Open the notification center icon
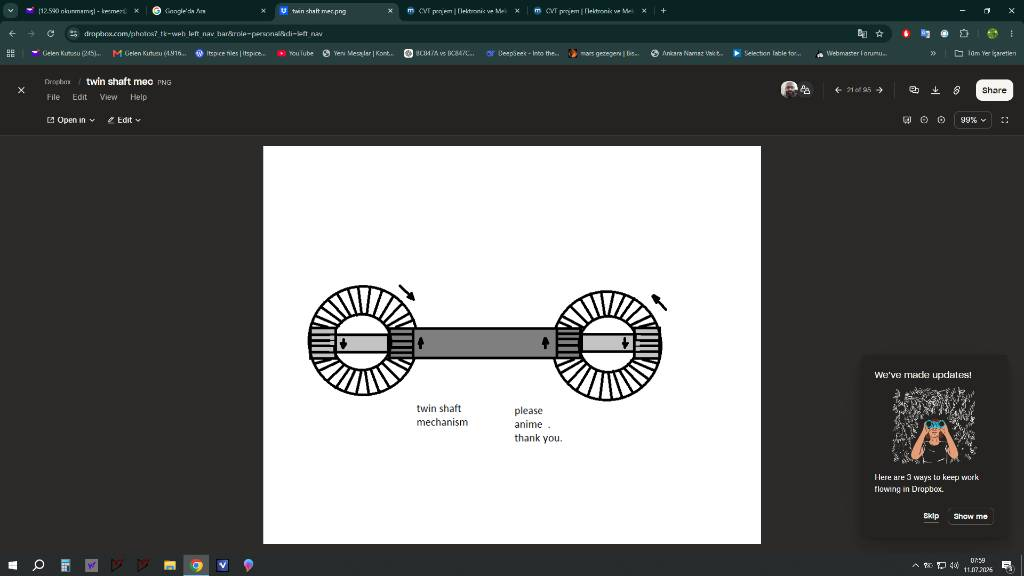Viewport: 1024px width, 576px height. point(1008,566)
